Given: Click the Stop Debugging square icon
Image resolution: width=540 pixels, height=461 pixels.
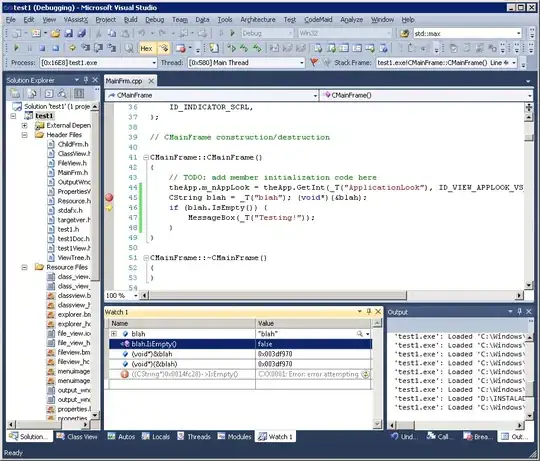Looking at the screenshot, I should (42, 48).
